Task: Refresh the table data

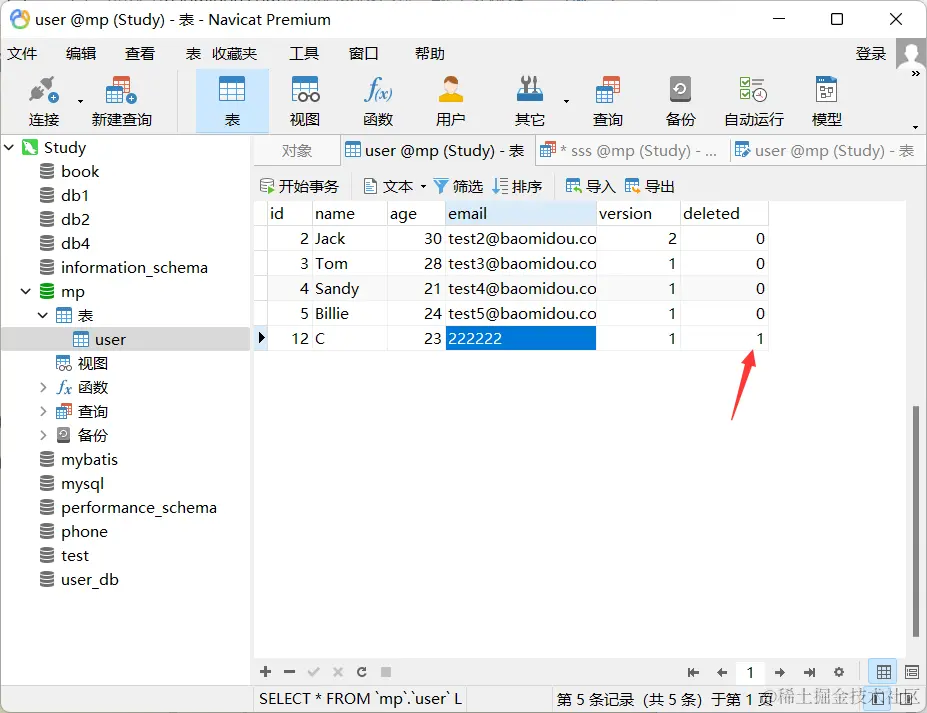Action: pyautogui.click(x=361, y=672)
